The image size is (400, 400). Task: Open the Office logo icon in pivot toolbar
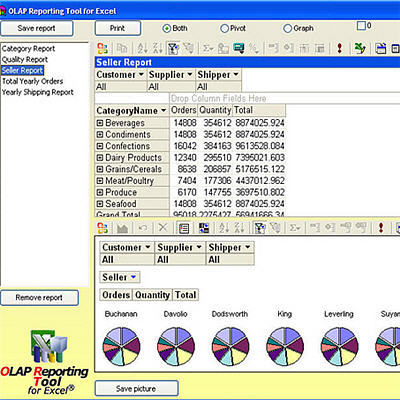coord(102,49)
